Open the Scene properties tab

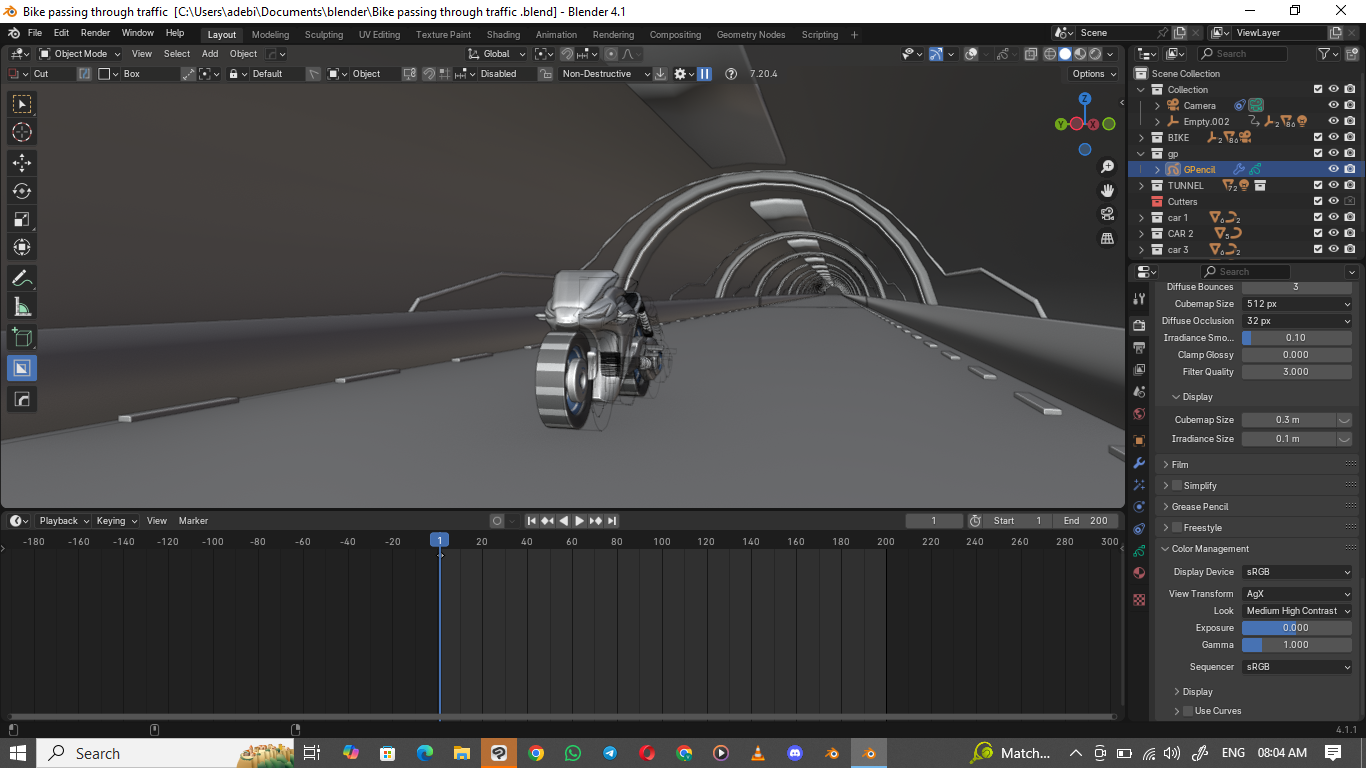coord(1139,392)
